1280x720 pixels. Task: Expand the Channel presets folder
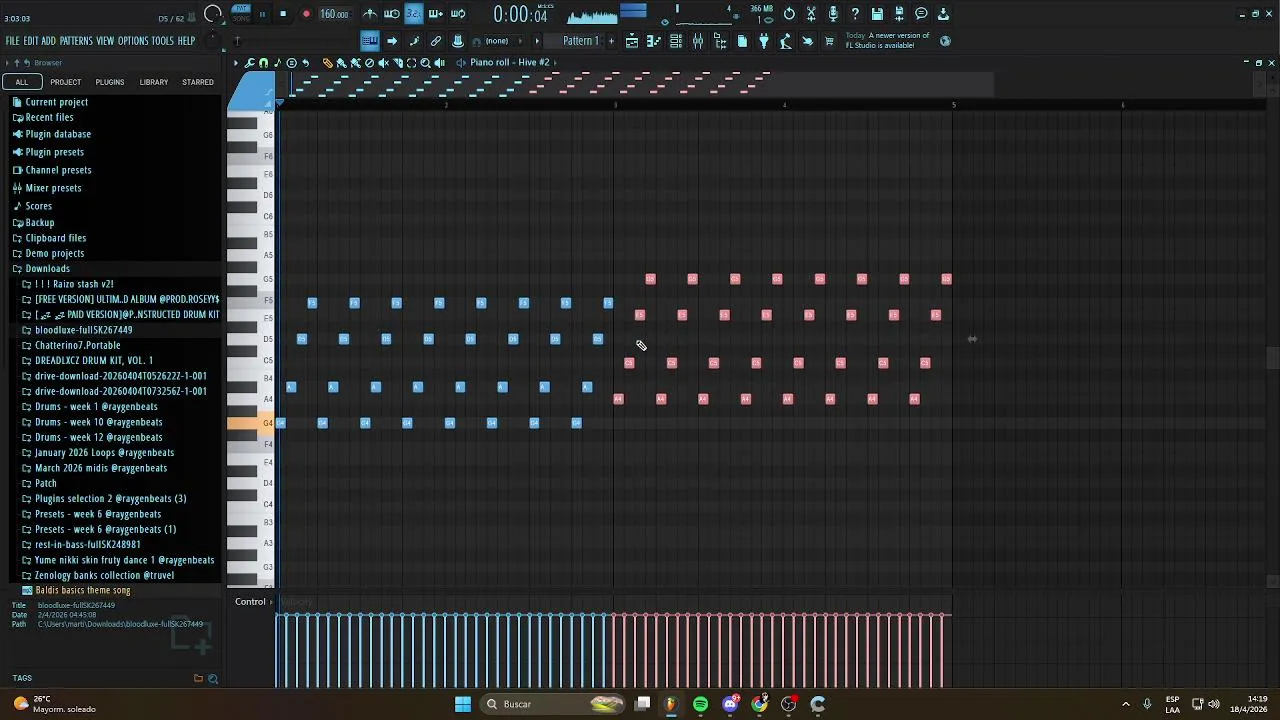58,170
